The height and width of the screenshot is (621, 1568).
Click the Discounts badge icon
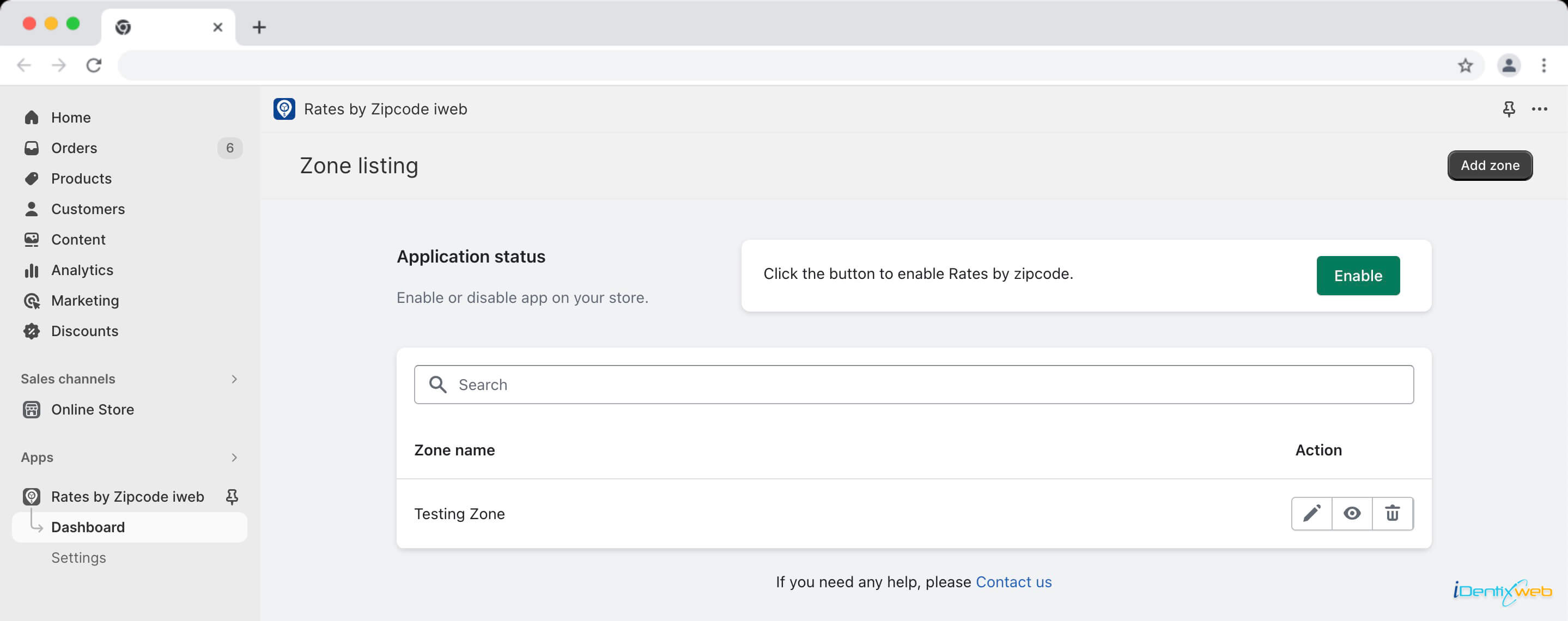[32, 331]
